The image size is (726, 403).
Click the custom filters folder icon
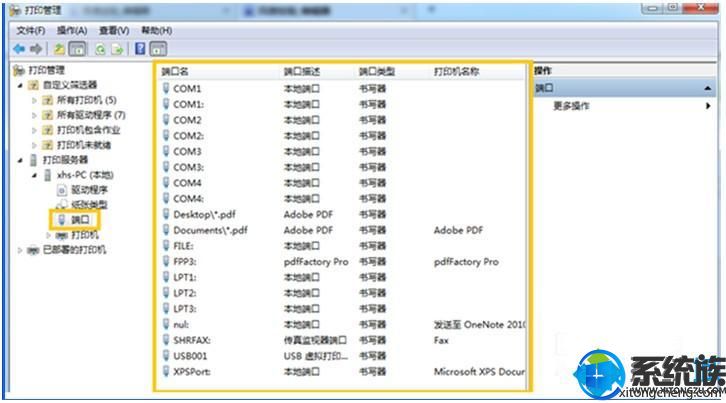tap(33, 85)
